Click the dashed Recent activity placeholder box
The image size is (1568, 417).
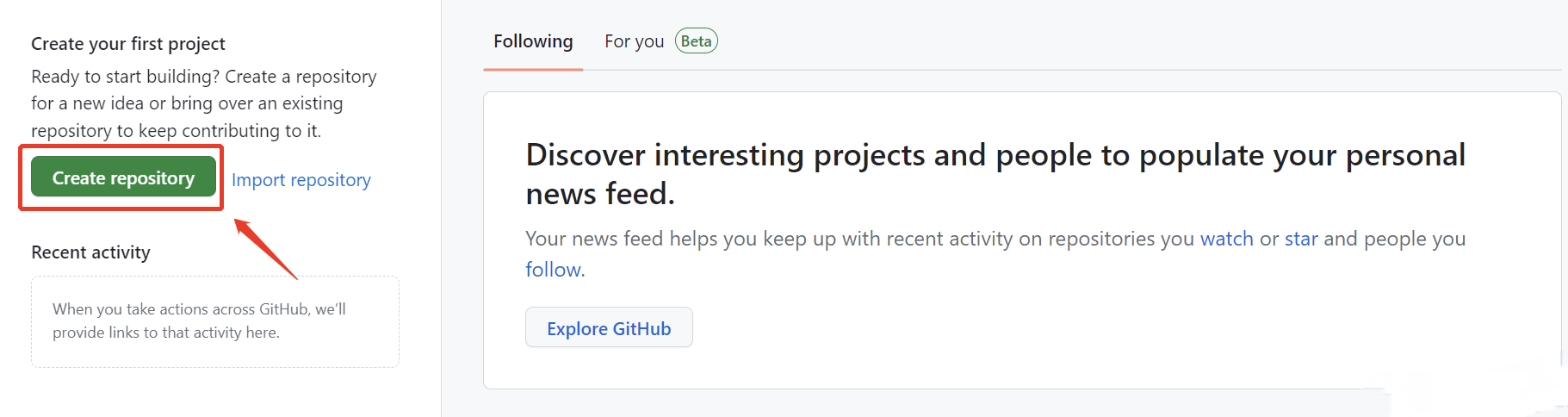215,321
